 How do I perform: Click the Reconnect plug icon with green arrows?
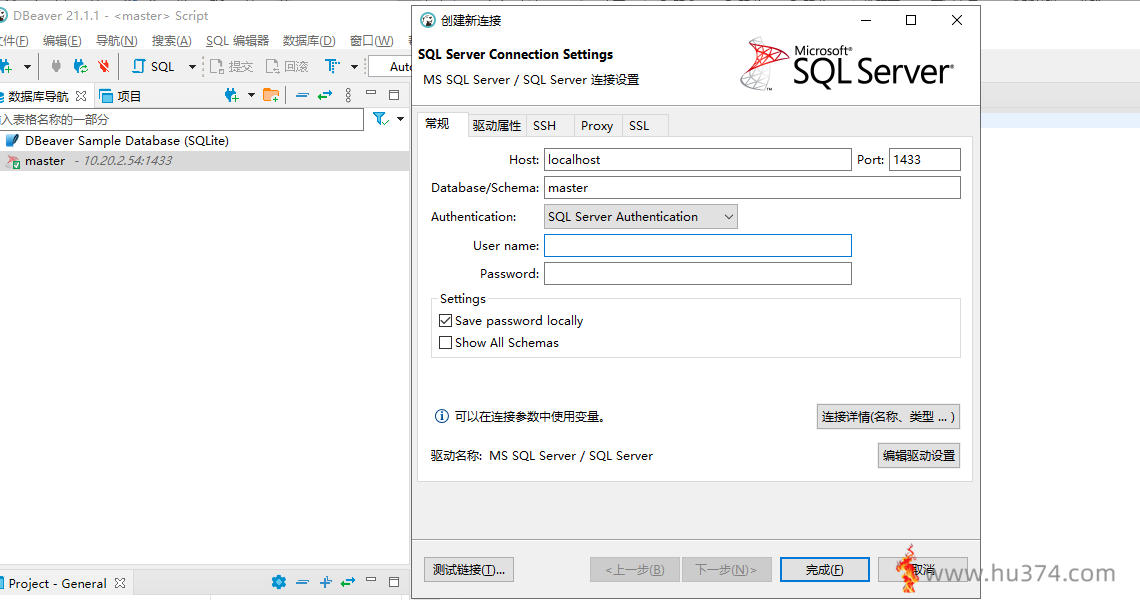(x=80, y=66)
